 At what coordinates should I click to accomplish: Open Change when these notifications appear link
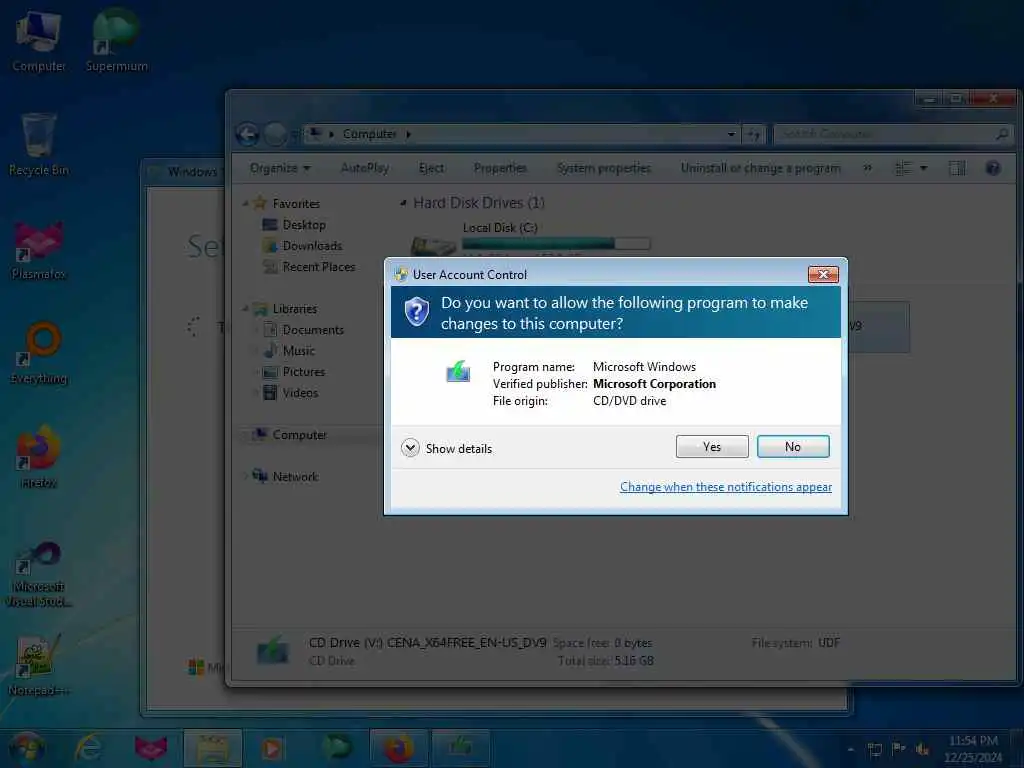coord(726,487)
